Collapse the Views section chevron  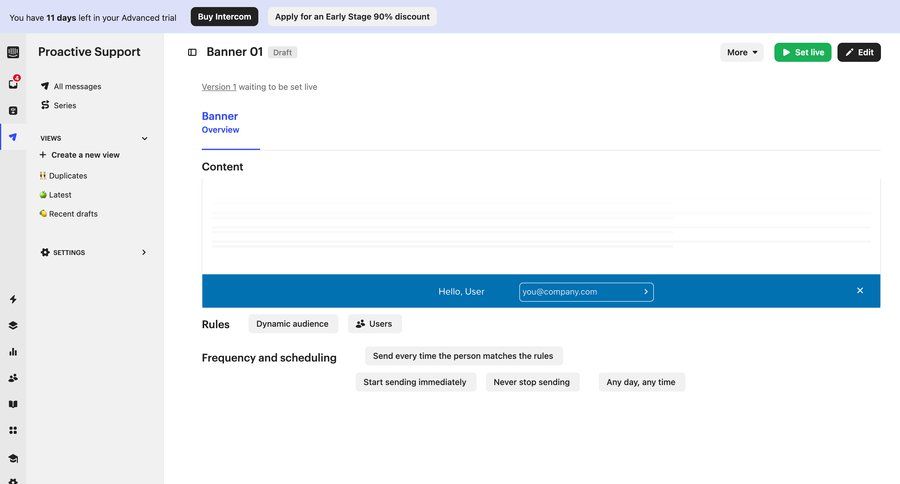click(x=145, y=138)
